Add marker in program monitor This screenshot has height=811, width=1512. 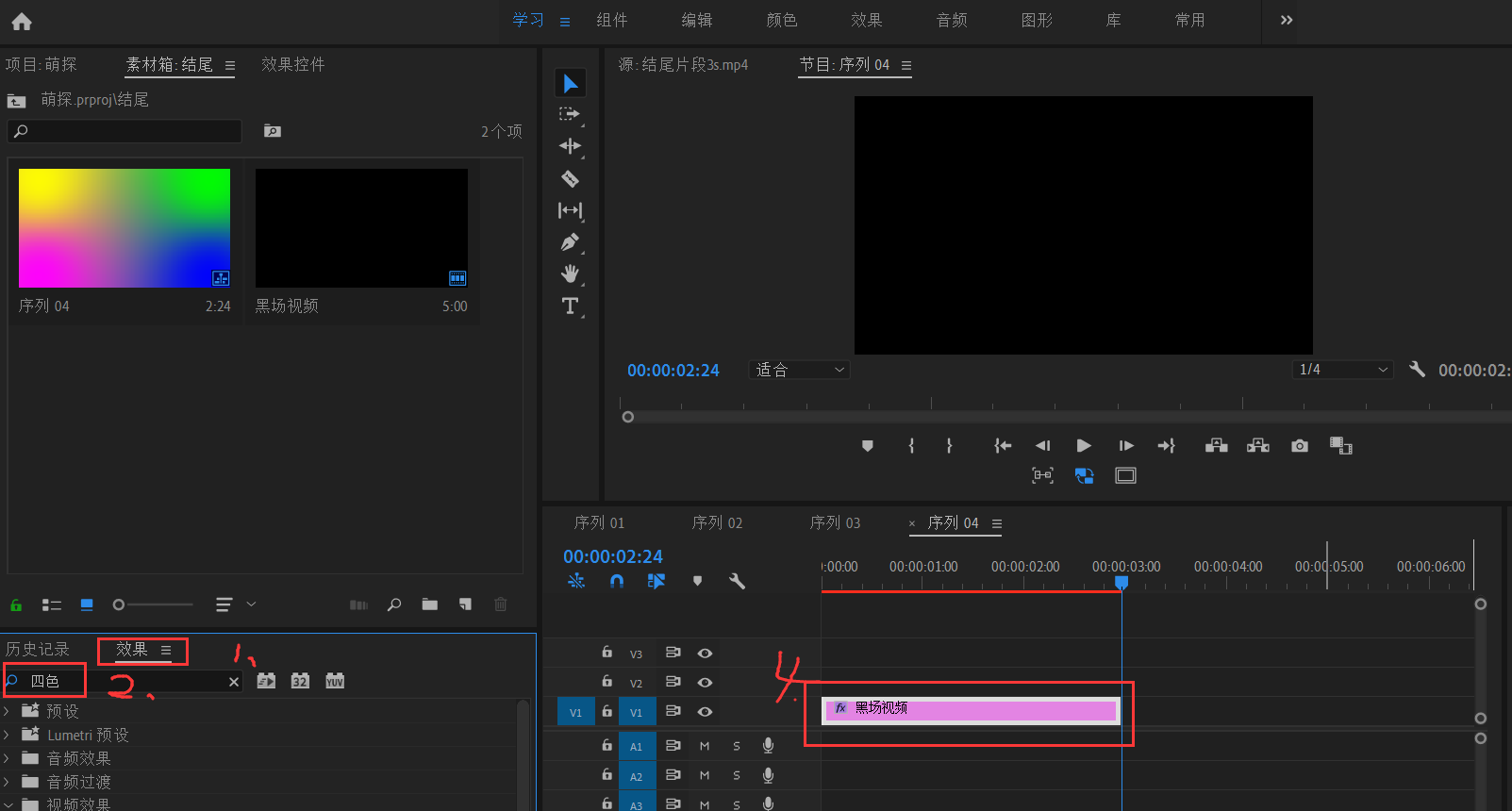click(x=868, y=446)
